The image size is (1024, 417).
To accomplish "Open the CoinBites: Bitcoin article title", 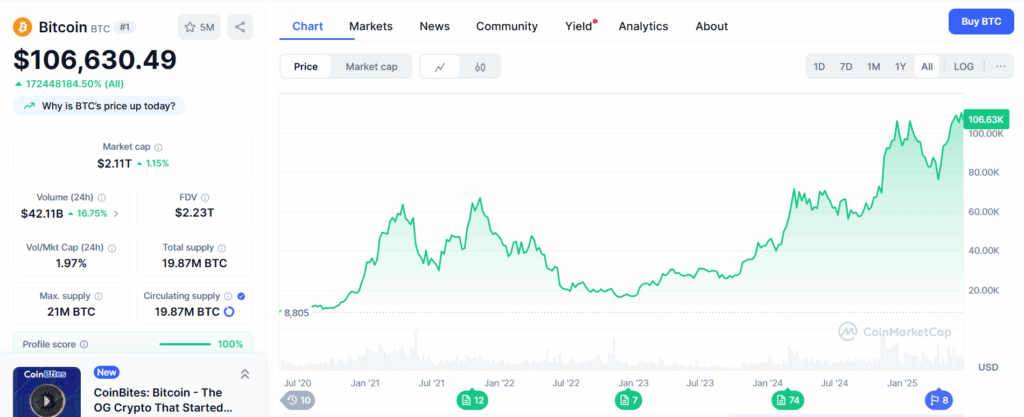I will pyautogui.click(x=163, y=400).
